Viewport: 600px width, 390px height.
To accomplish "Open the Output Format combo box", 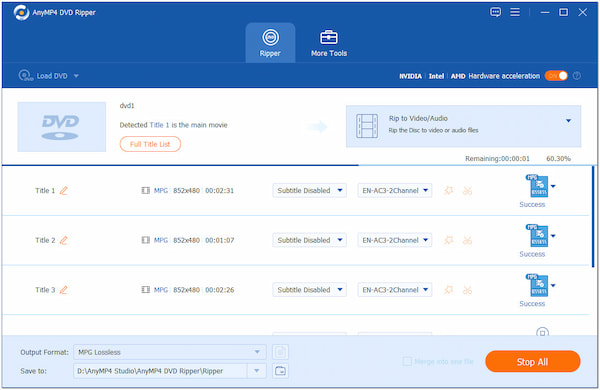I will 170,352.
